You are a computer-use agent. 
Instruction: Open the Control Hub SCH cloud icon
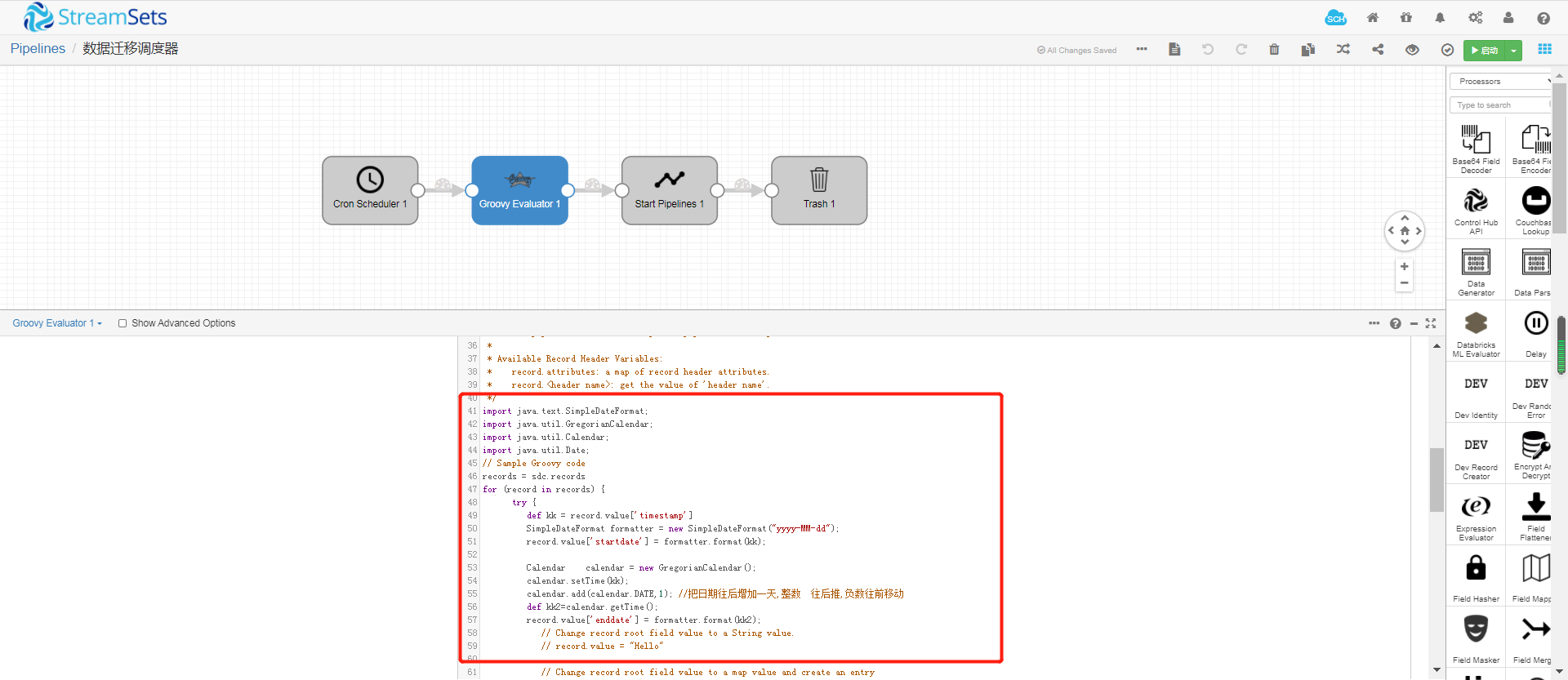(1336, 18)
